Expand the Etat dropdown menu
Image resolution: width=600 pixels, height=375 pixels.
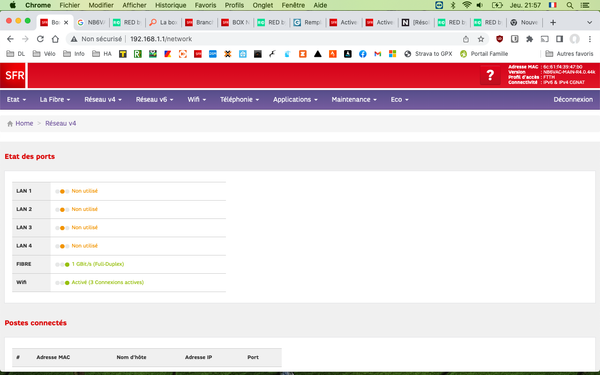click(x=16, y=99)
